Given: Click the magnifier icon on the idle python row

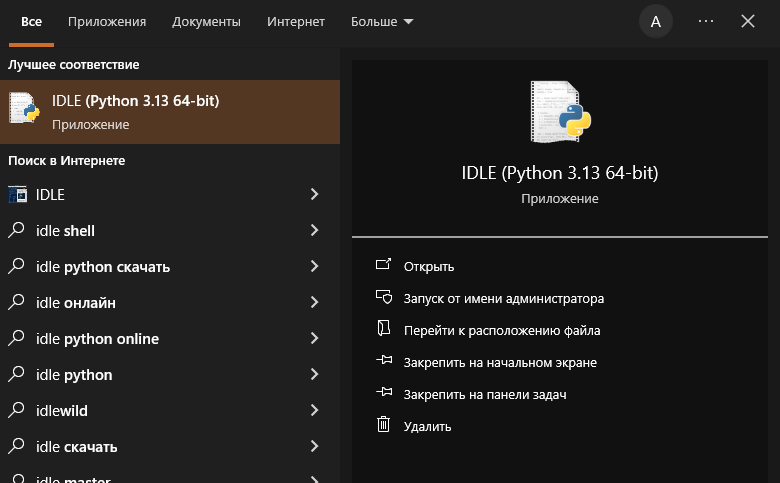Looking at the screenshot, I should pos(16,374).
